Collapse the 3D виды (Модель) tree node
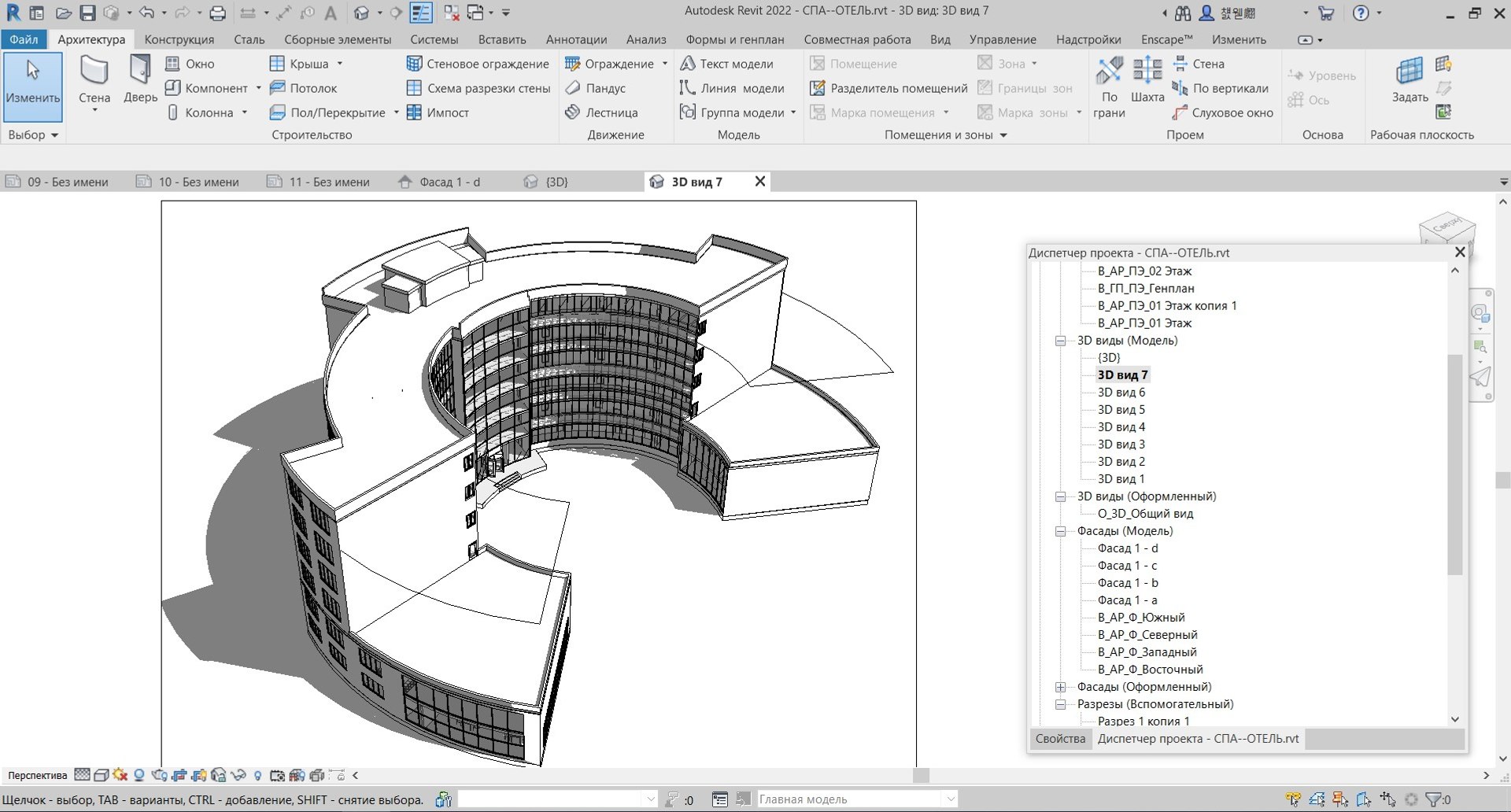 (1060, 341)
